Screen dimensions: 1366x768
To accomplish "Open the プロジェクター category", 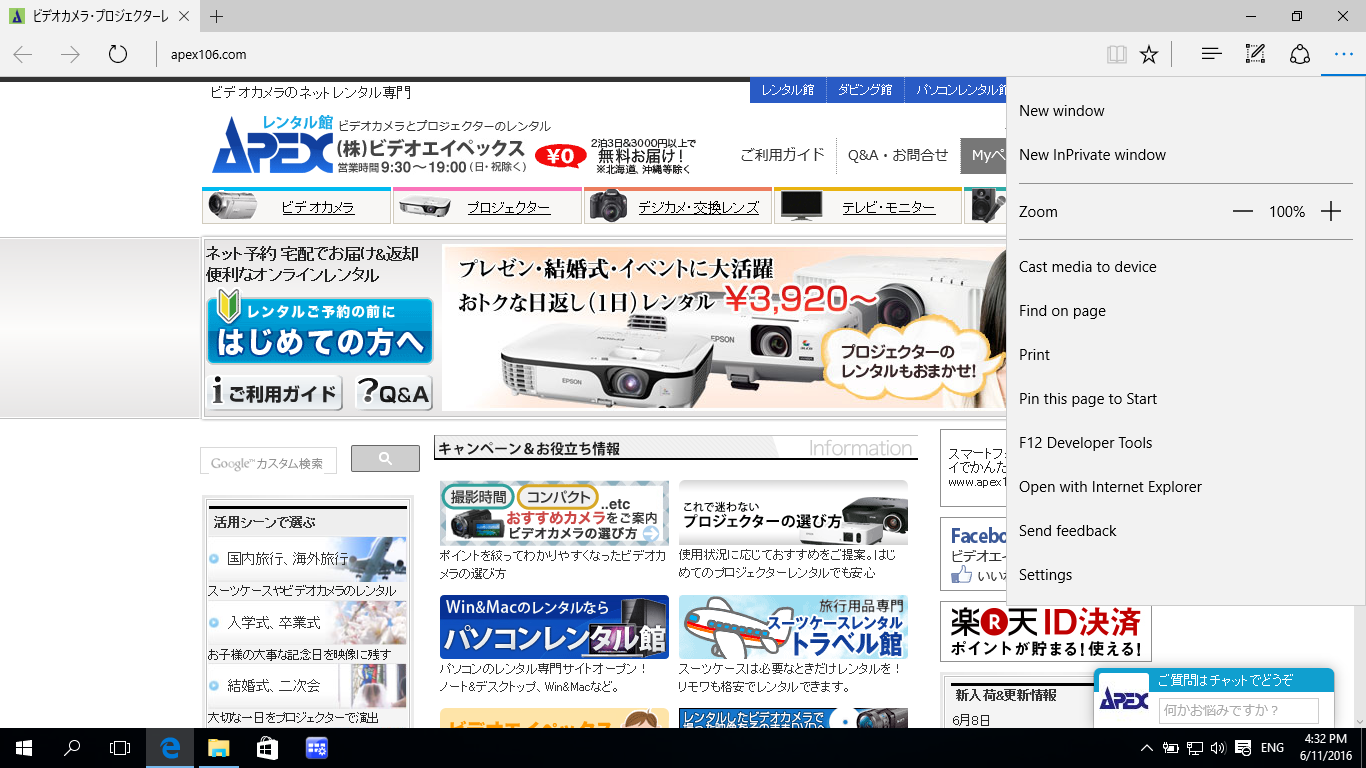I will tap(487, 206).
